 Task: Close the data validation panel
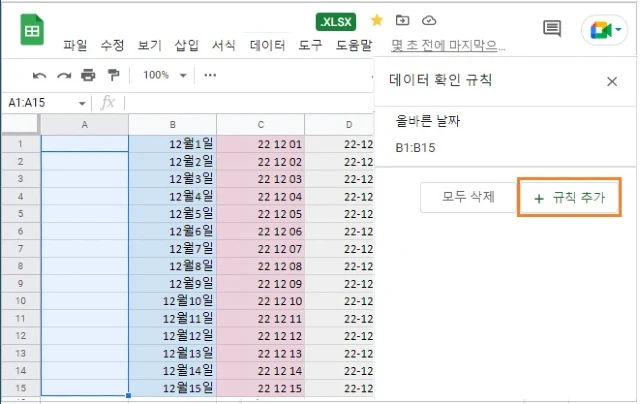point(612,82)
